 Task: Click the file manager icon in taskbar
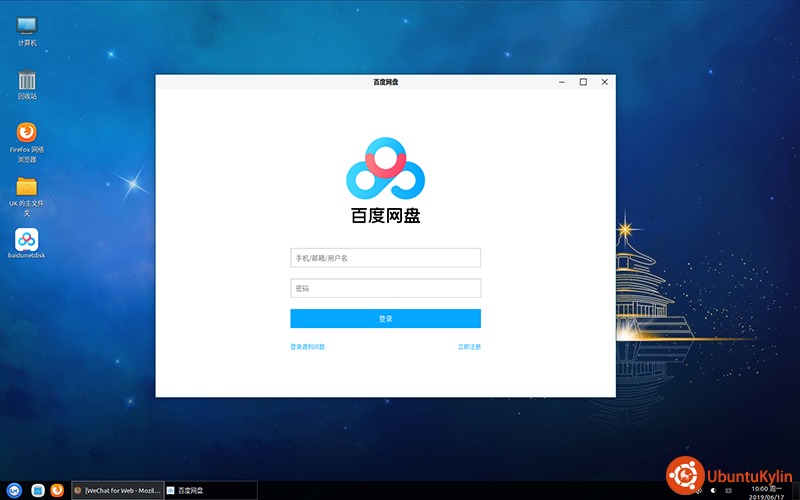[x=38, y=490]
